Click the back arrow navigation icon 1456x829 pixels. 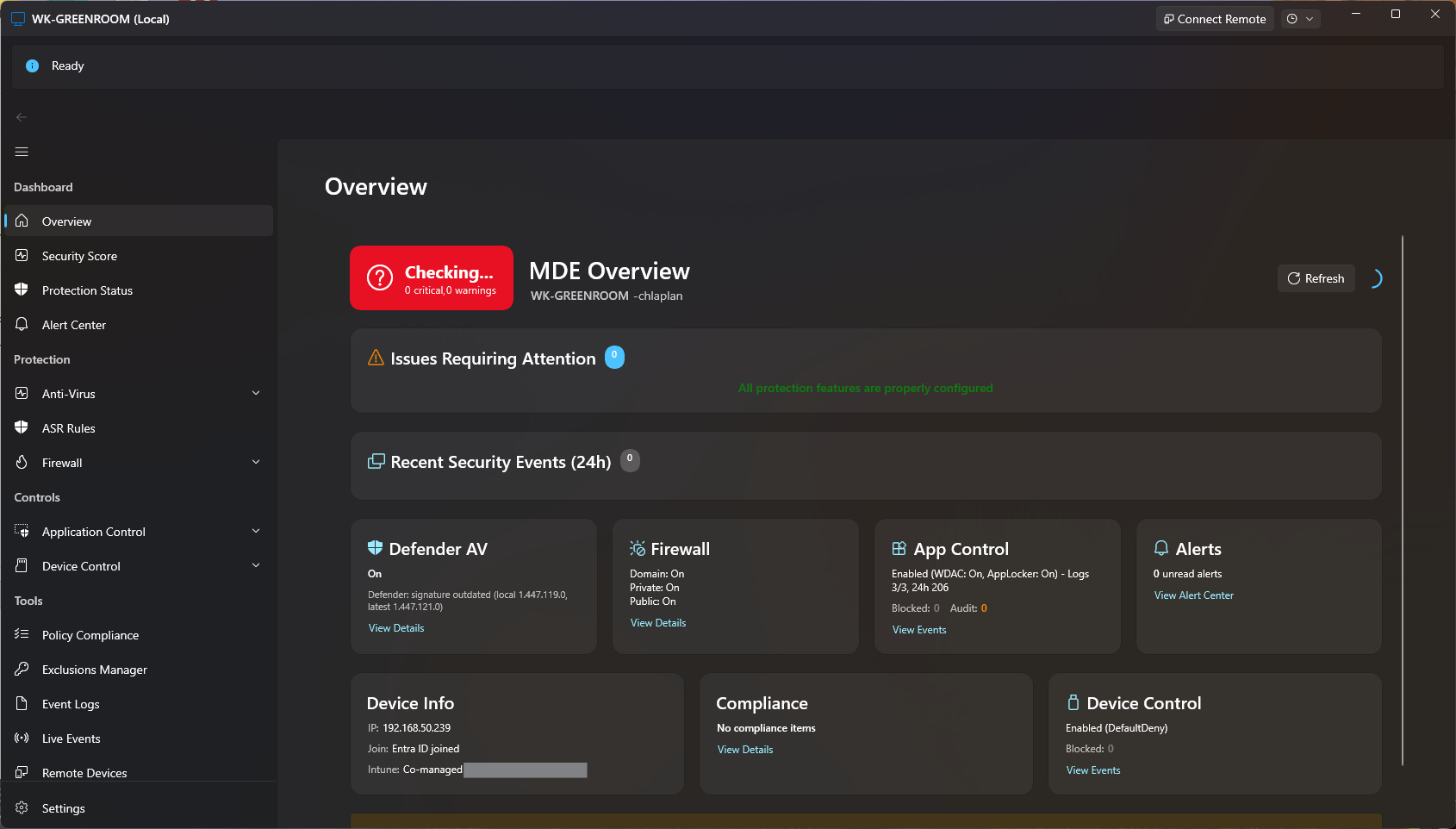point(21,116)
